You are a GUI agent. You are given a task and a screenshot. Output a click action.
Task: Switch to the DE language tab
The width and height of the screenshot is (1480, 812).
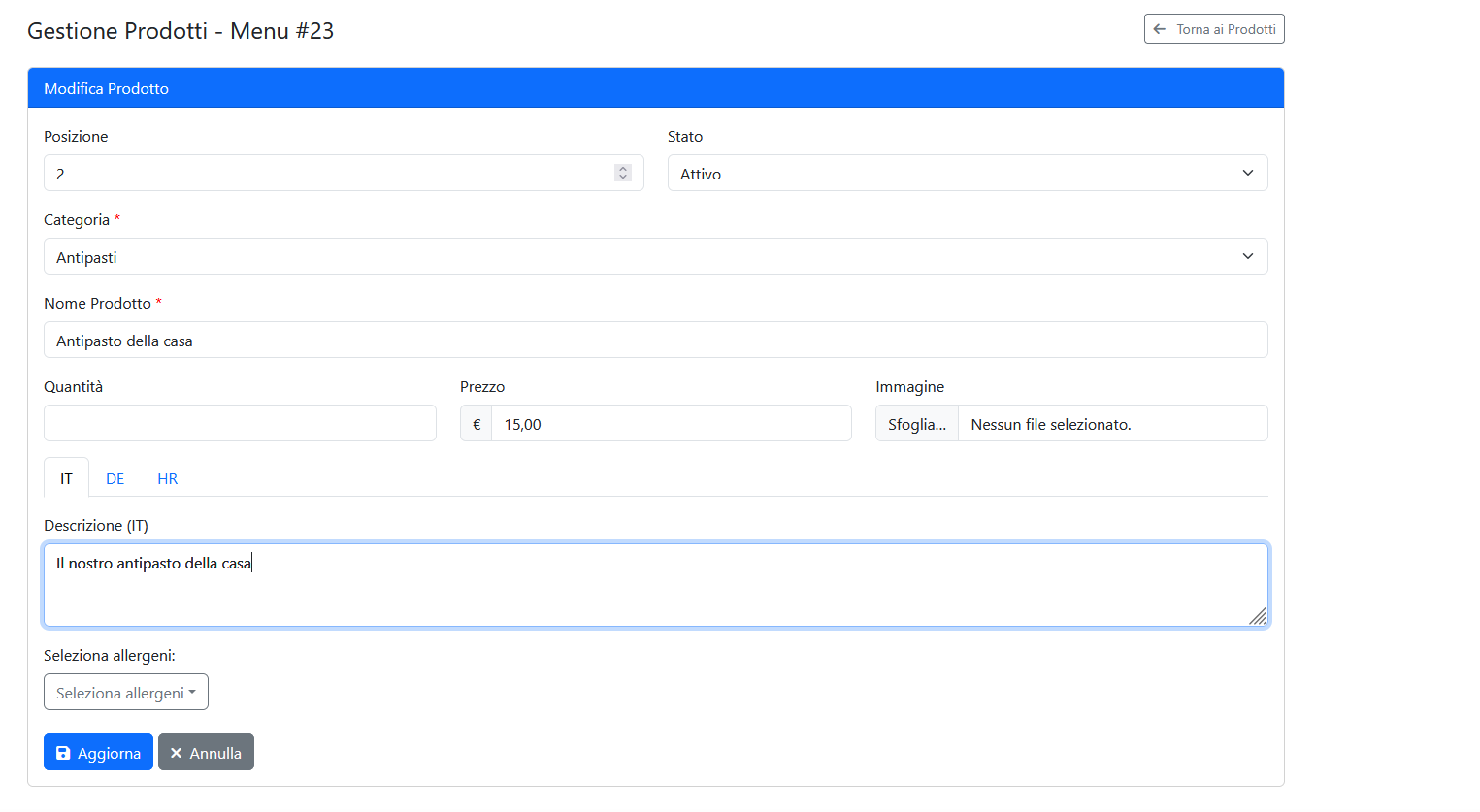pyautogui.click(x=115, y=478)
